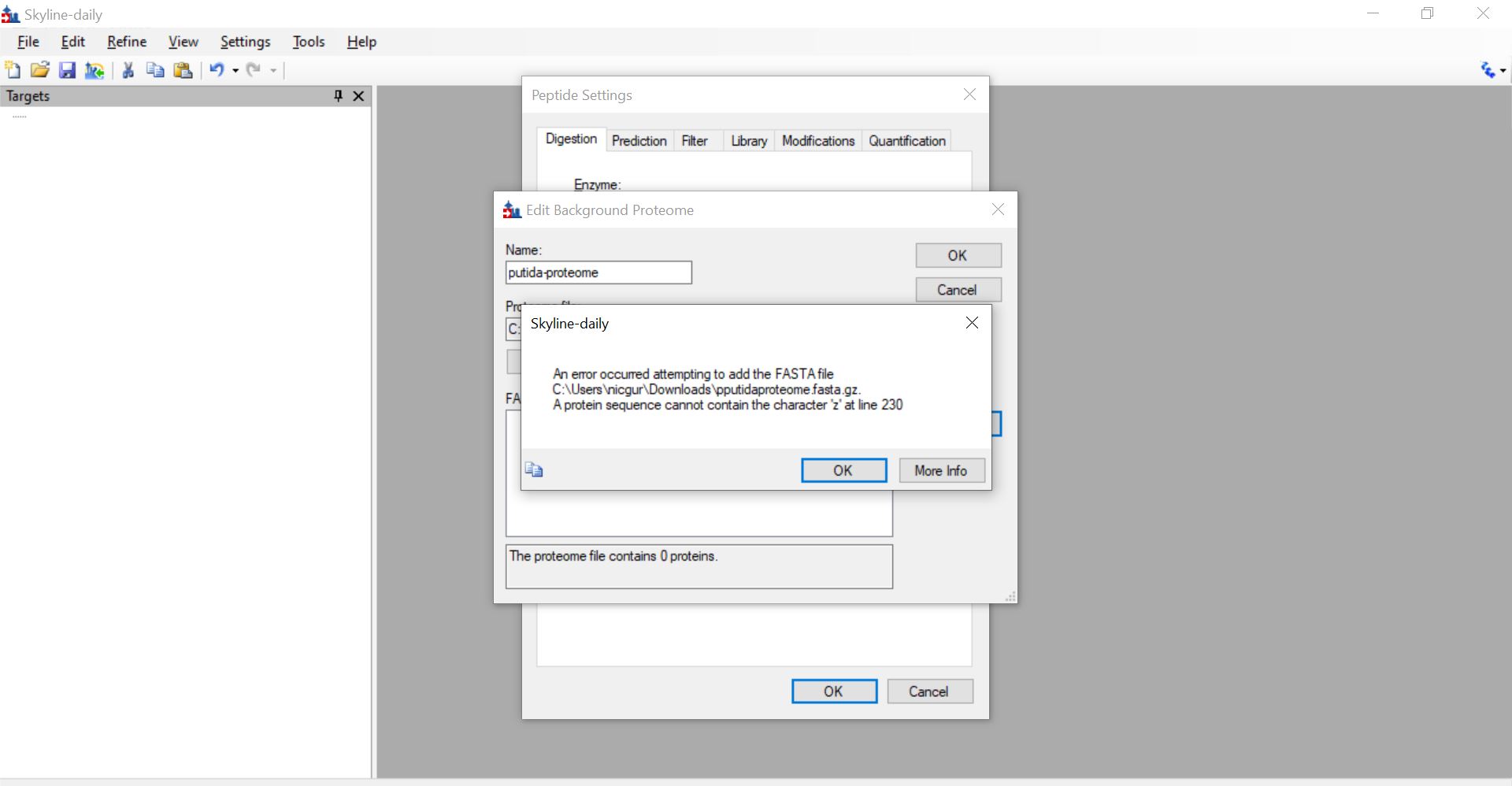1512x786 pixels.
Task: Click the Undo arrow icon
Action: [x=217, y=70]
